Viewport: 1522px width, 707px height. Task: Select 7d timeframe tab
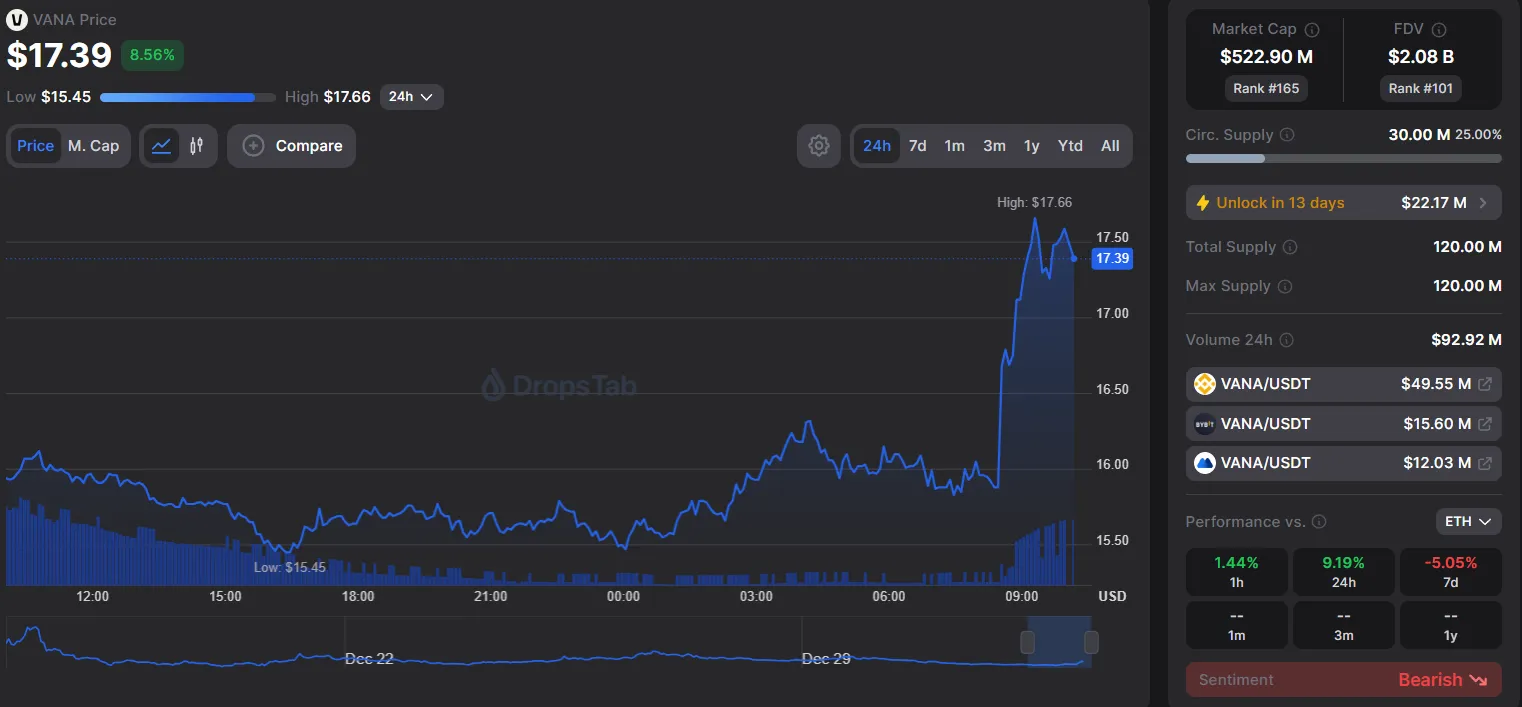(x=917, y=146)
